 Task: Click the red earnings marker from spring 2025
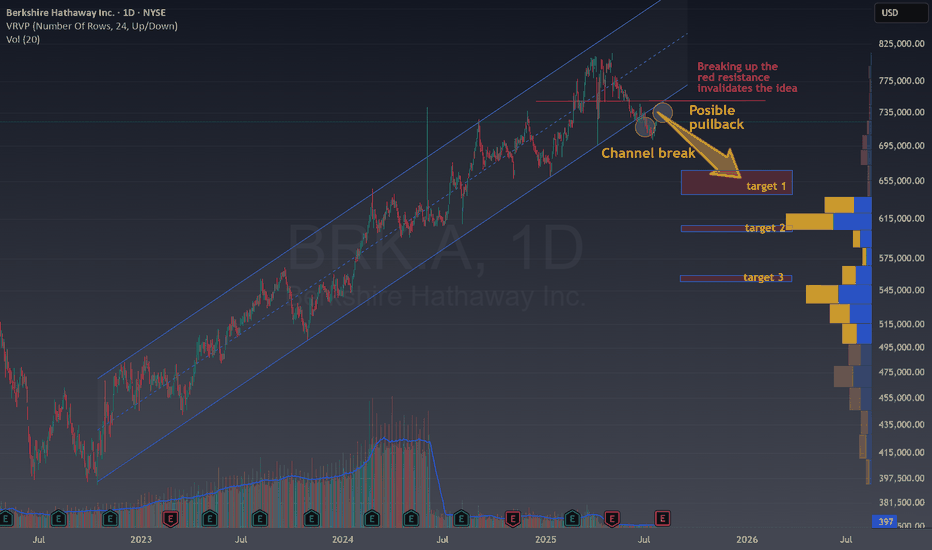[x=612, y=518]
